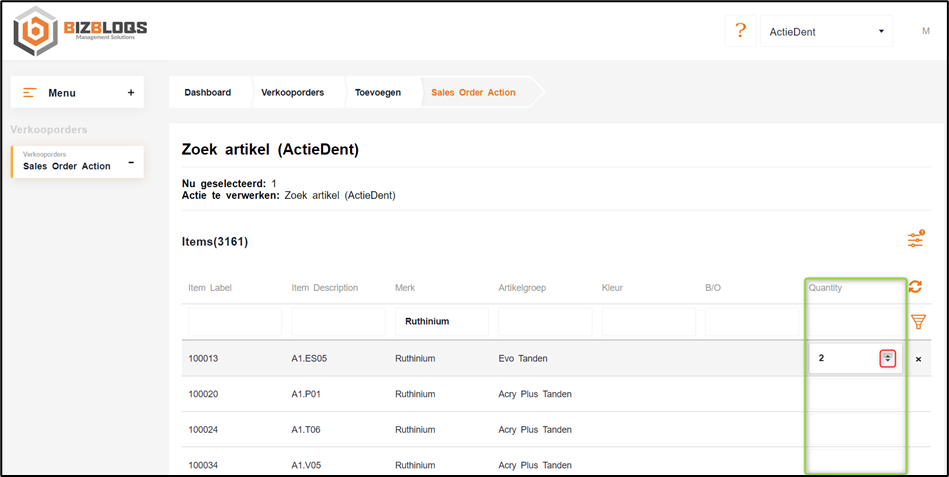Click the orange refresh icon
The image size is (949, 477).
tap(915, 287)
